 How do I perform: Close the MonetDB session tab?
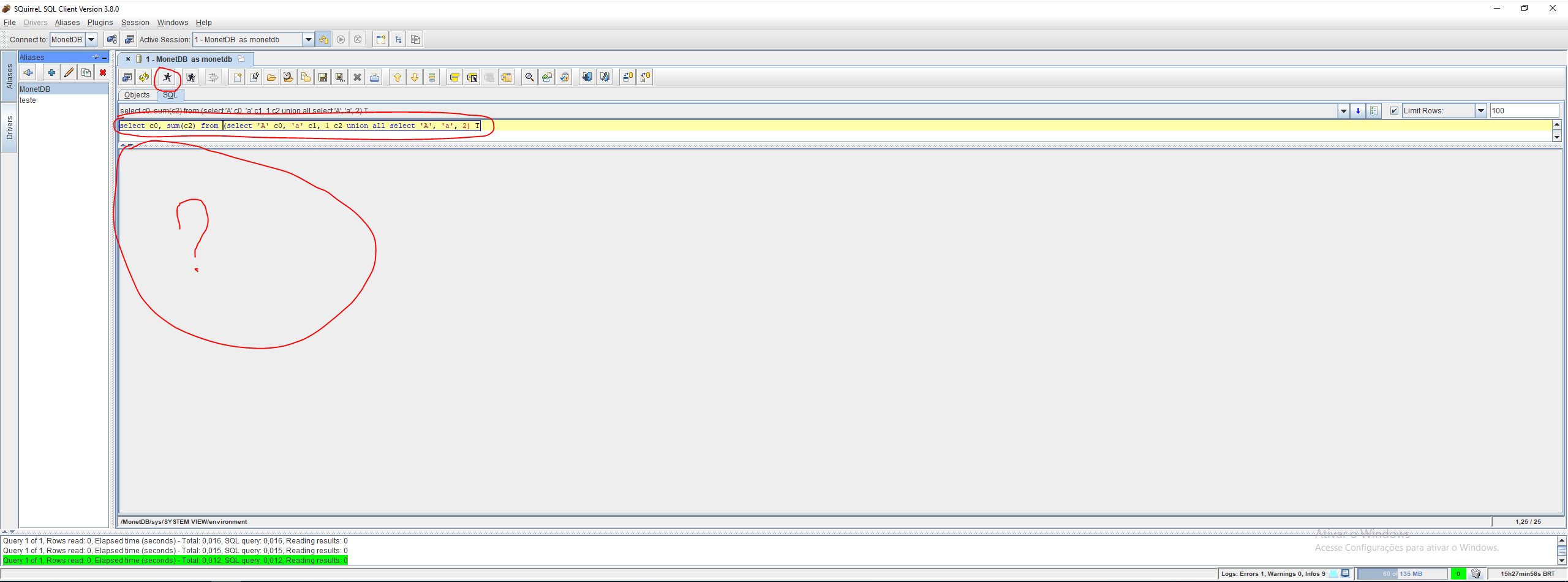(128, 59)
